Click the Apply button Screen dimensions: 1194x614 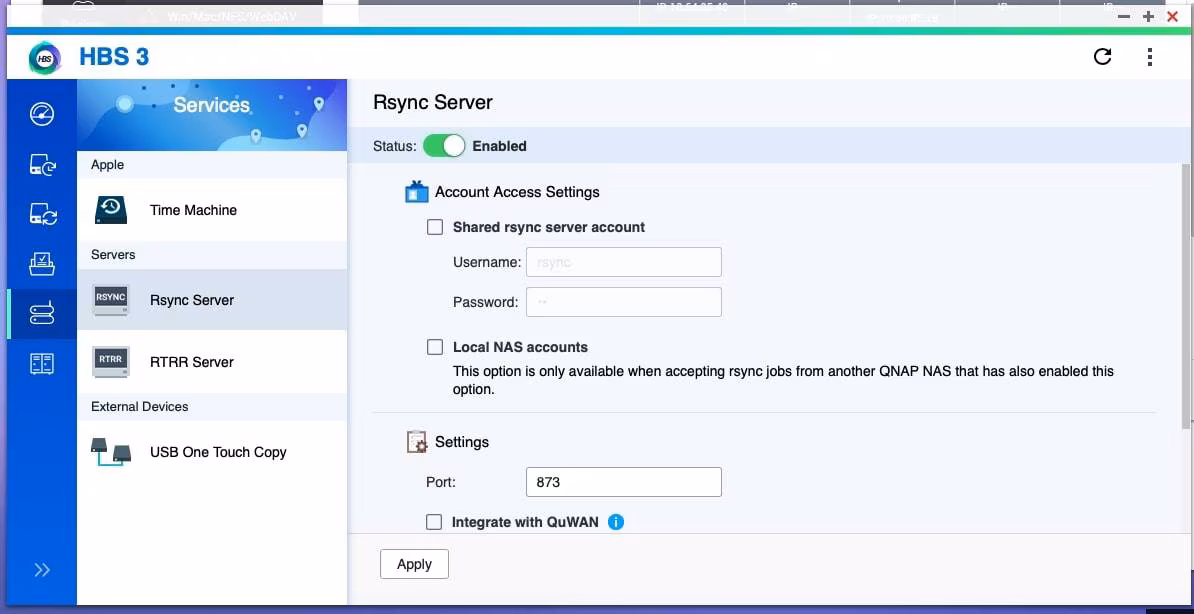(414, 564)
